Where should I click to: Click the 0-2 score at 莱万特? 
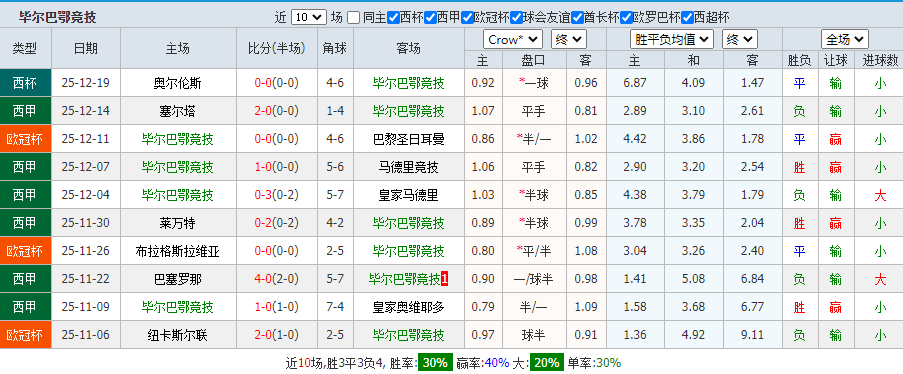point(263,223)
